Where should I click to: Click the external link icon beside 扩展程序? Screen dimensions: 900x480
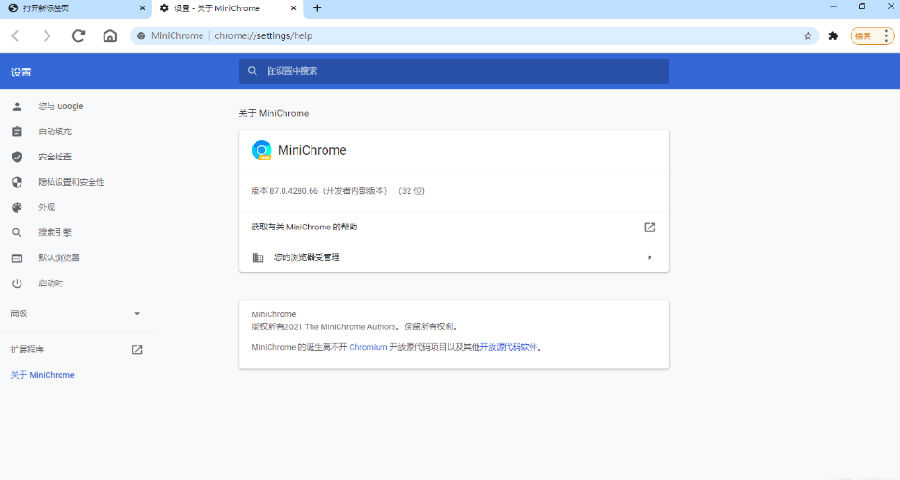(137, 349)
